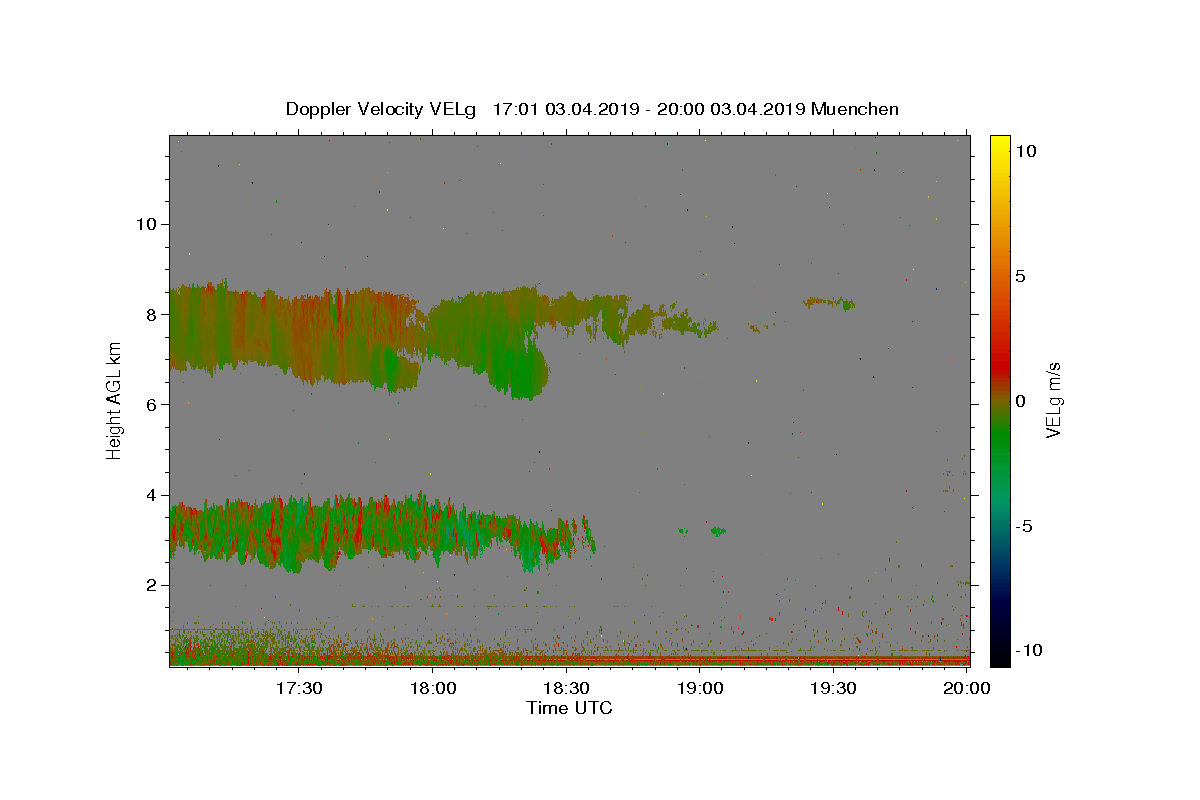Click the 17:30 time tick label
The width and height of the screenshot is (1200, 800).
[x=298, y=688]
